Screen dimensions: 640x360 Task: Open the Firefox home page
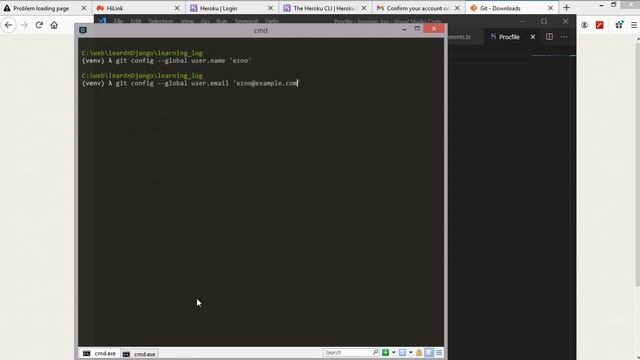[x=54, y=25]
